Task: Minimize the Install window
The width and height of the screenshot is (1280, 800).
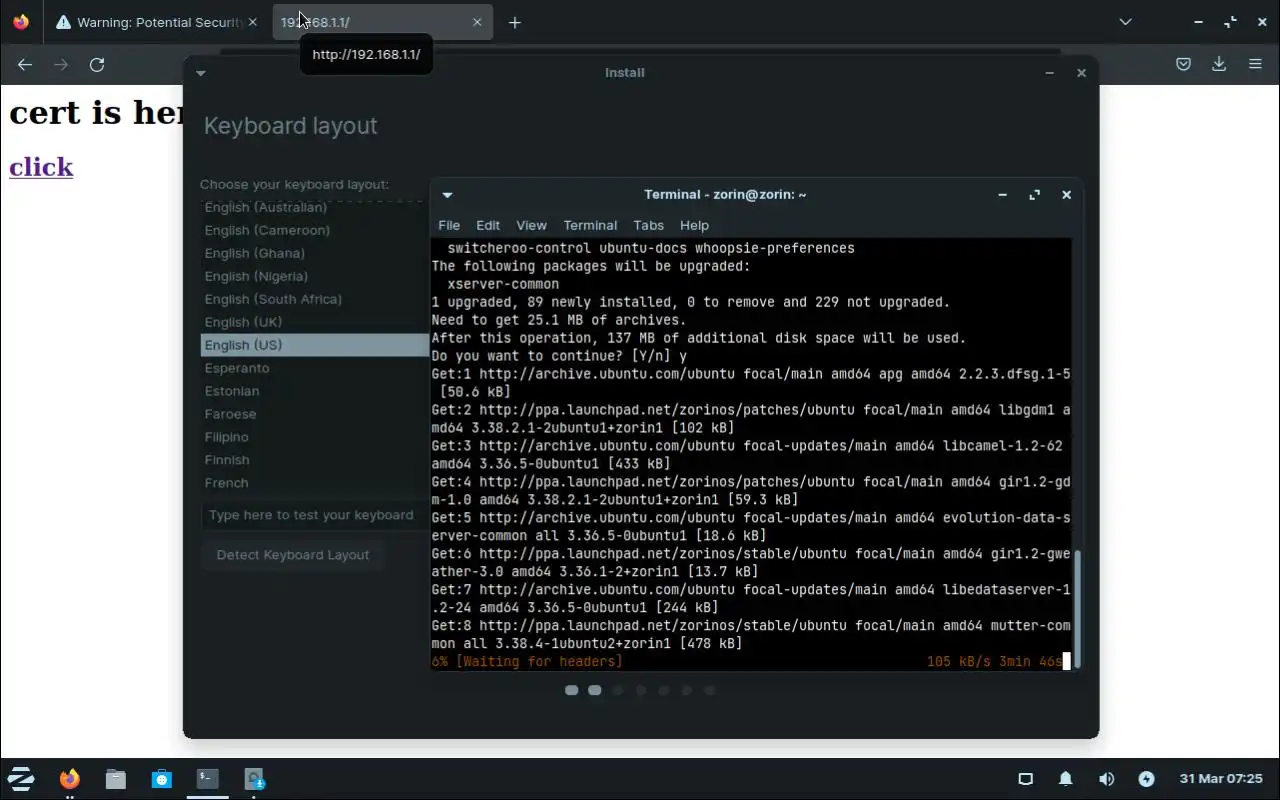Action: [1050, 72]
